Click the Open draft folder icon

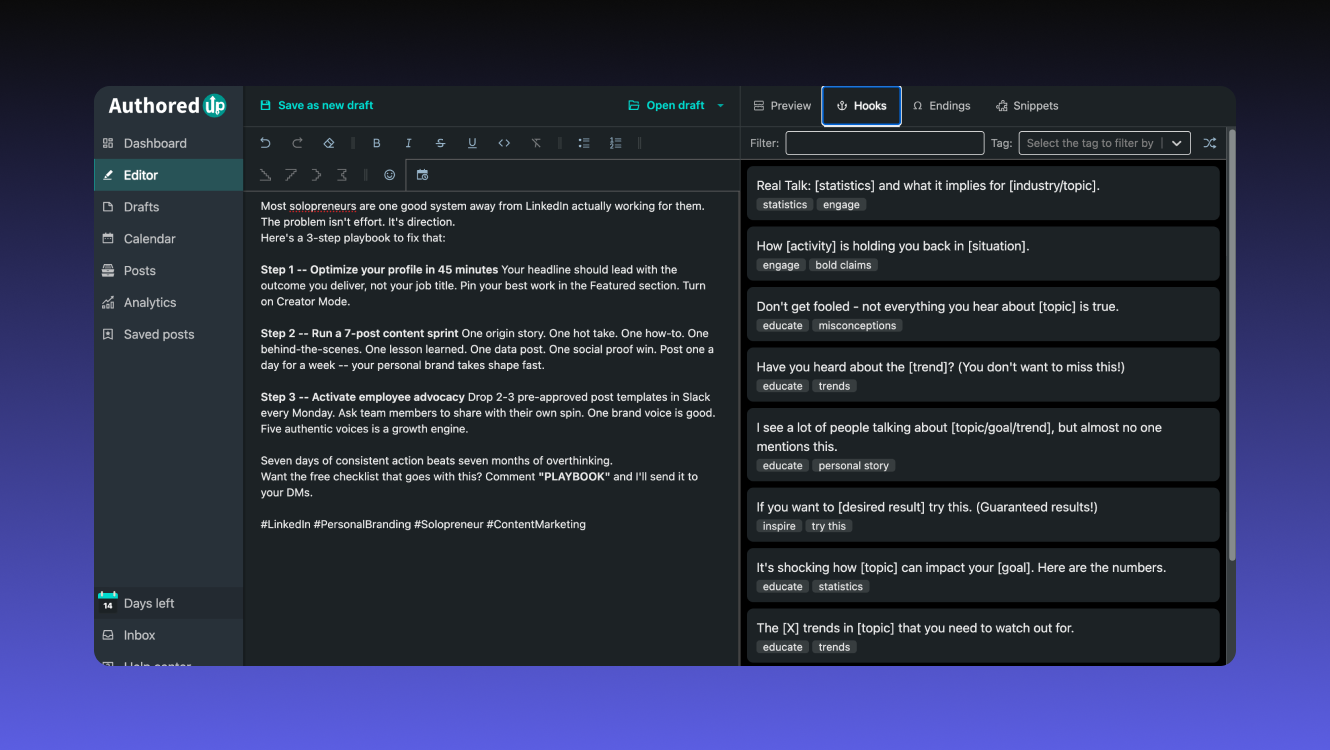tap(633, 105)
